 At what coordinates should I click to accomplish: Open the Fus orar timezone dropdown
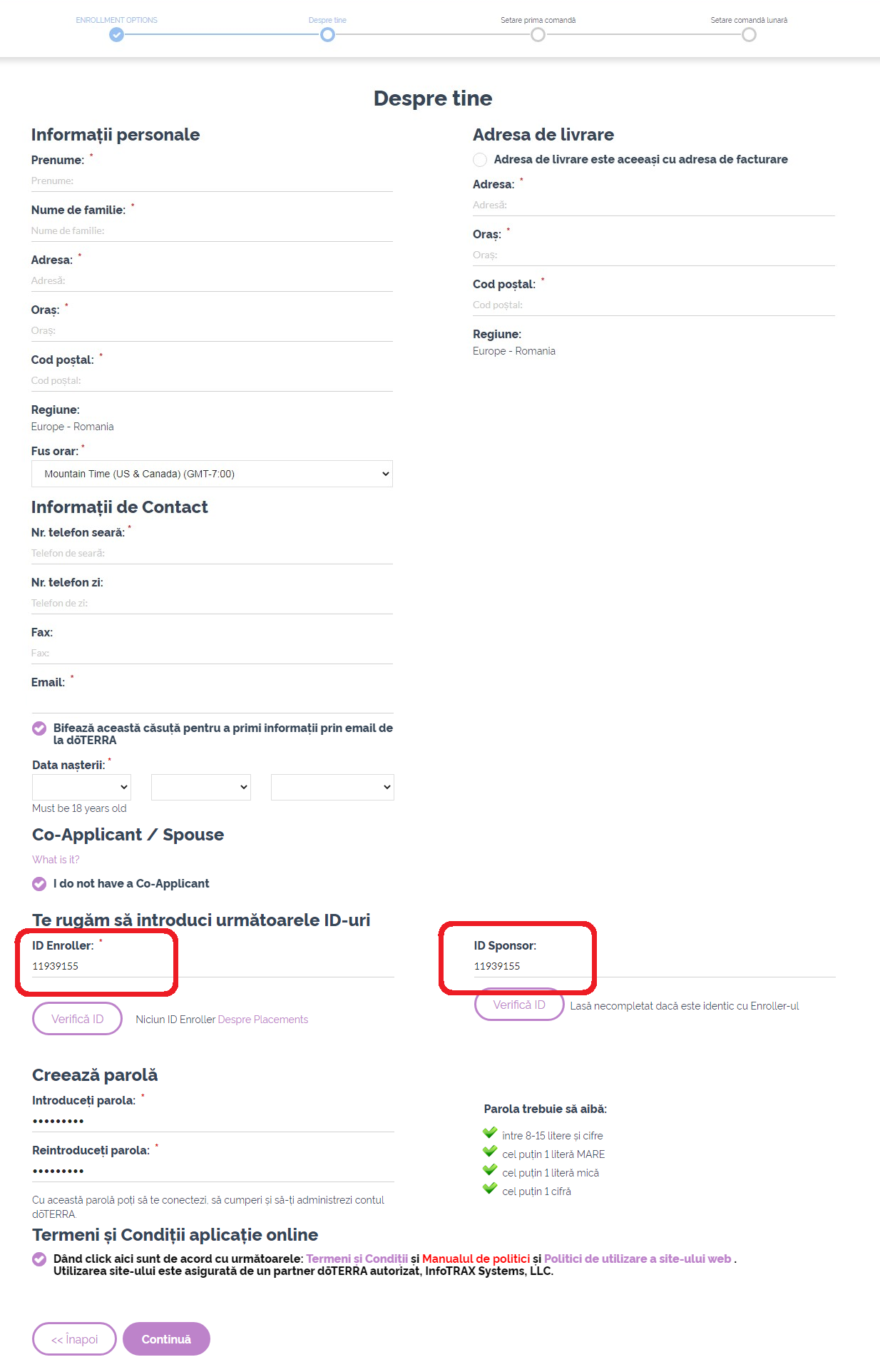[x=212, y=474]
